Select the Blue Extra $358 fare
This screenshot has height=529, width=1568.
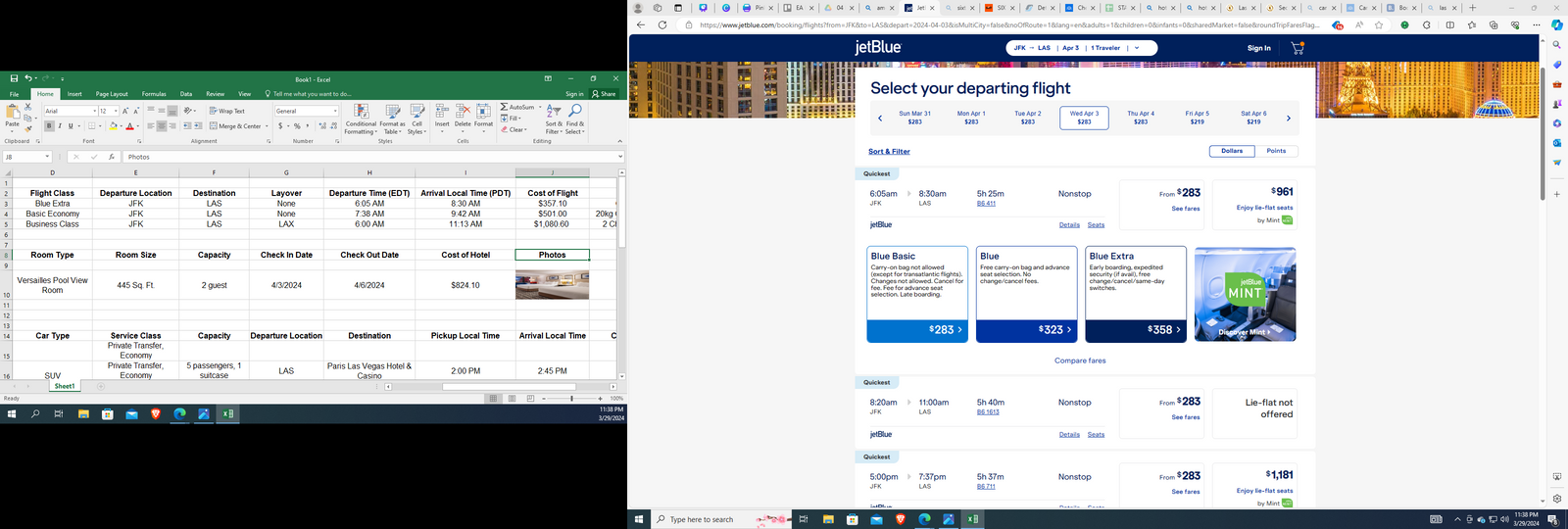[x=1136, y=330]
